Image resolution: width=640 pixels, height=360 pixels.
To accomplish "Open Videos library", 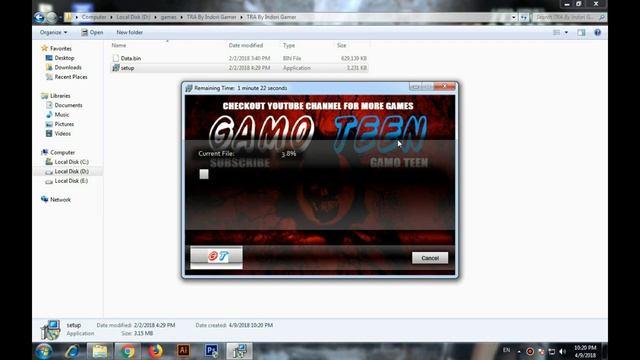I will point(62,133).
